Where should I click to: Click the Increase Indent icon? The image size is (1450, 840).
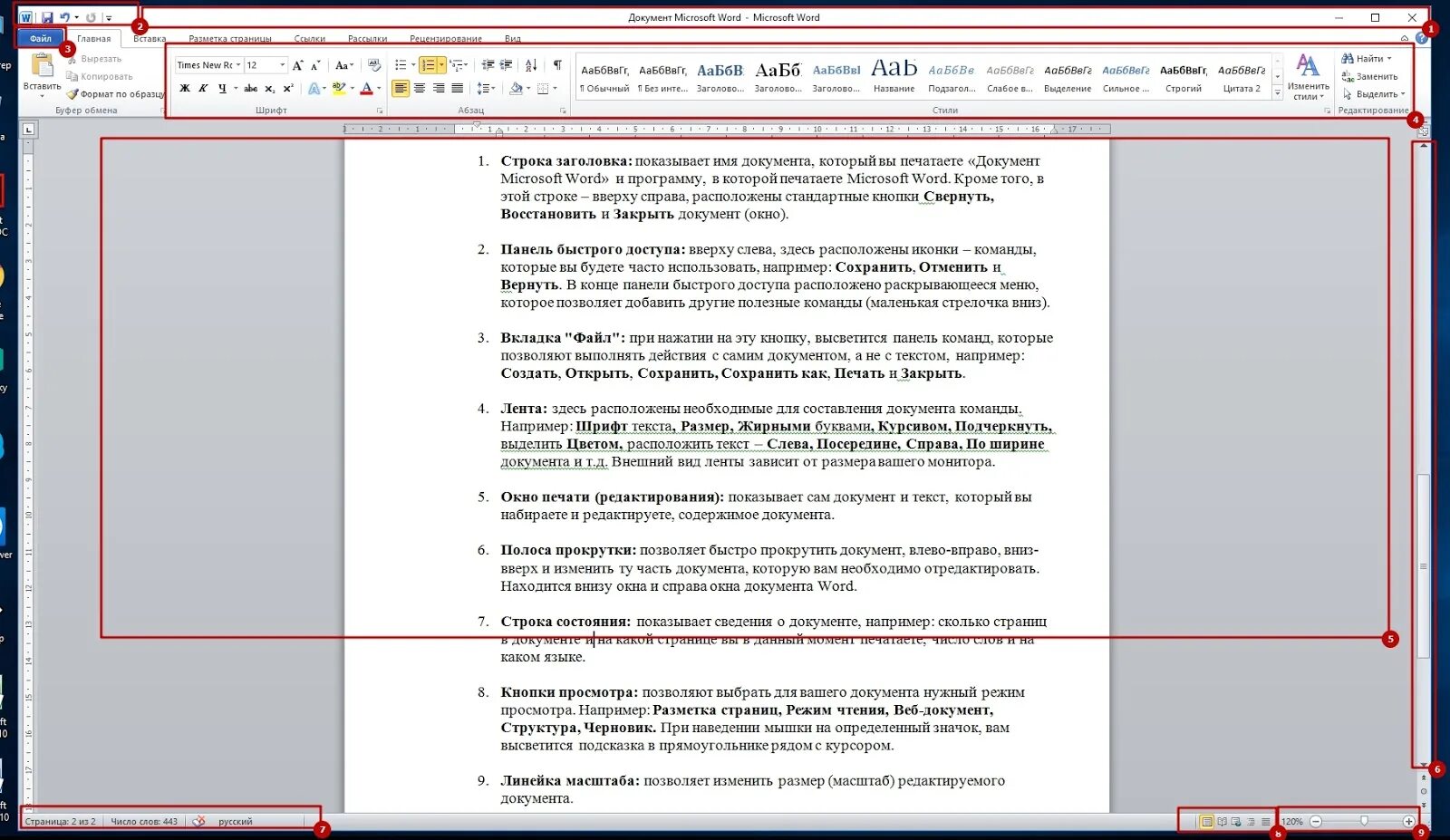(x=506, y=65)
